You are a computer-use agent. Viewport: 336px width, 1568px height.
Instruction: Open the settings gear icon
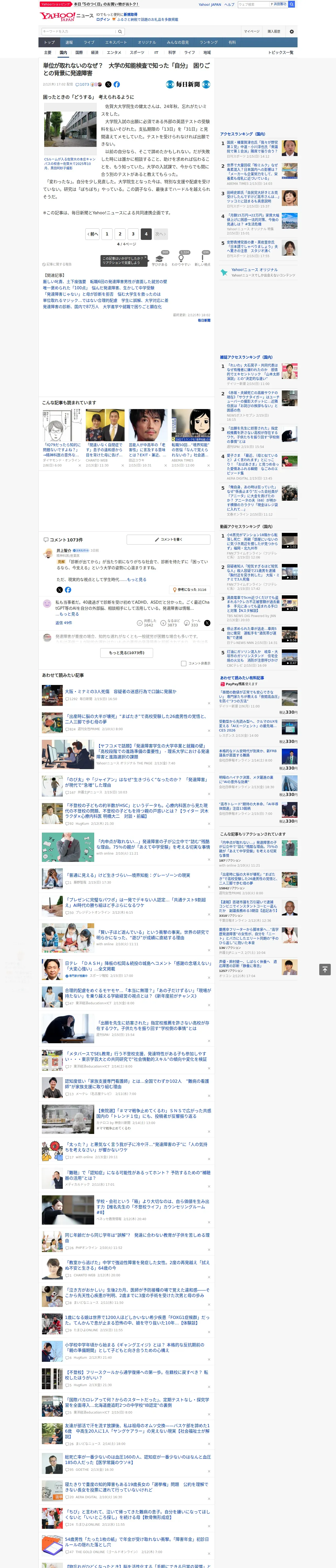(x=292, y=32)
